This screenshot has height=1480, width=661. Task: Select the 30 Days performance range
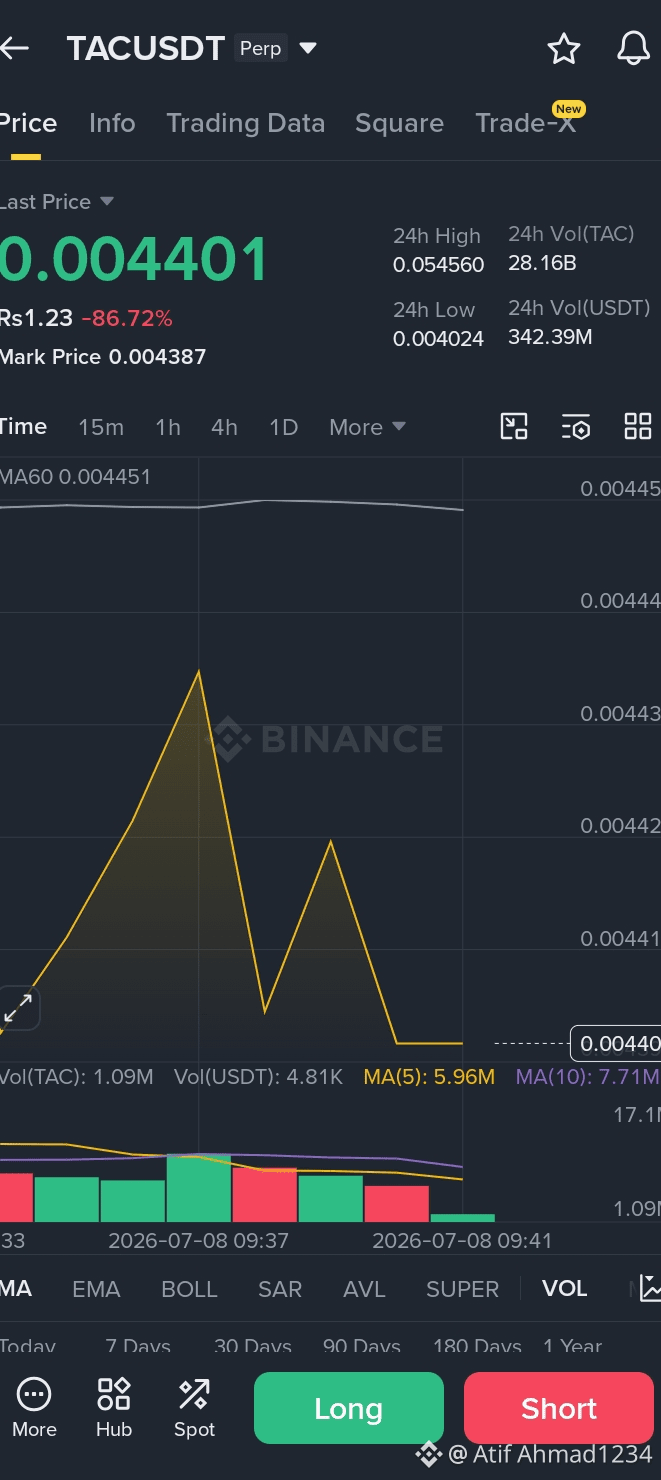pos(253,1346)
